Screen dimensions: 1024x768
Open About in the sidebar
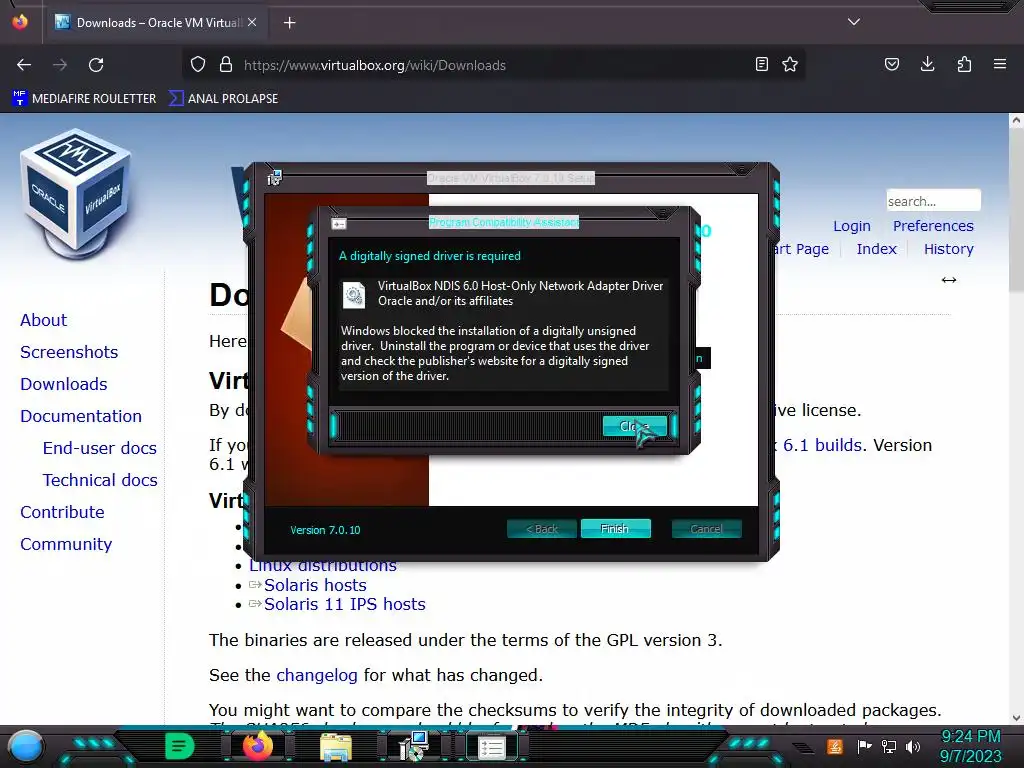[43, 320]
